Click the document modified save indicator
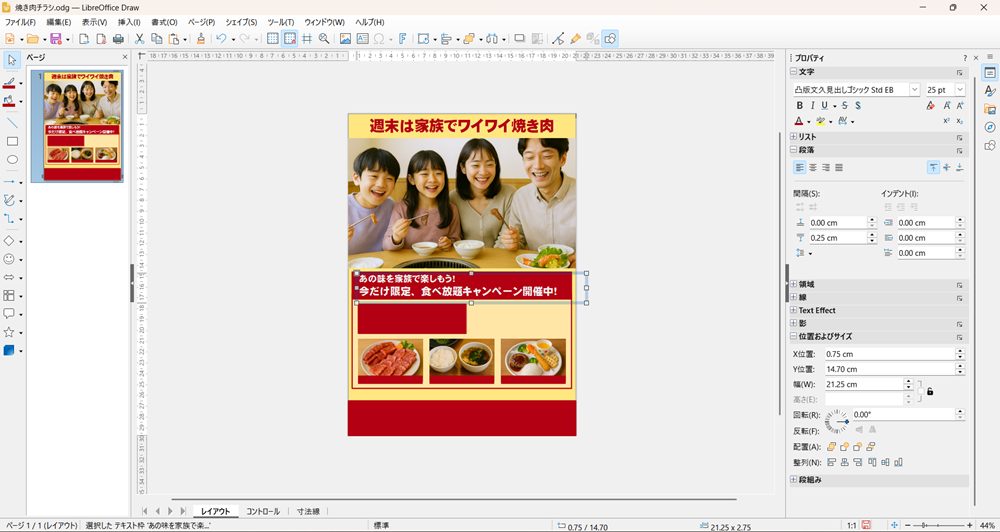 (866, 526)
